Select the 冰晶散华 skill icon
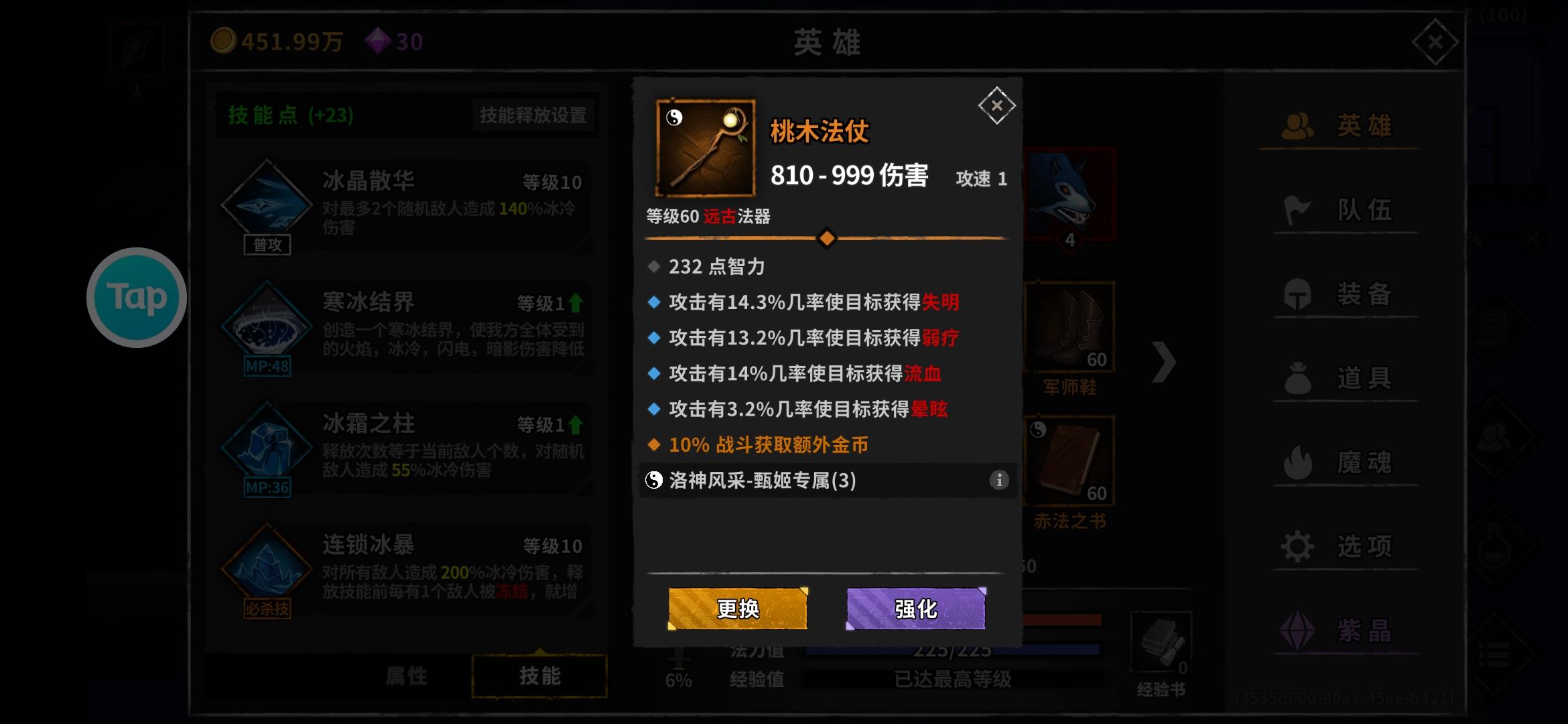 click(x=267, y=201)
